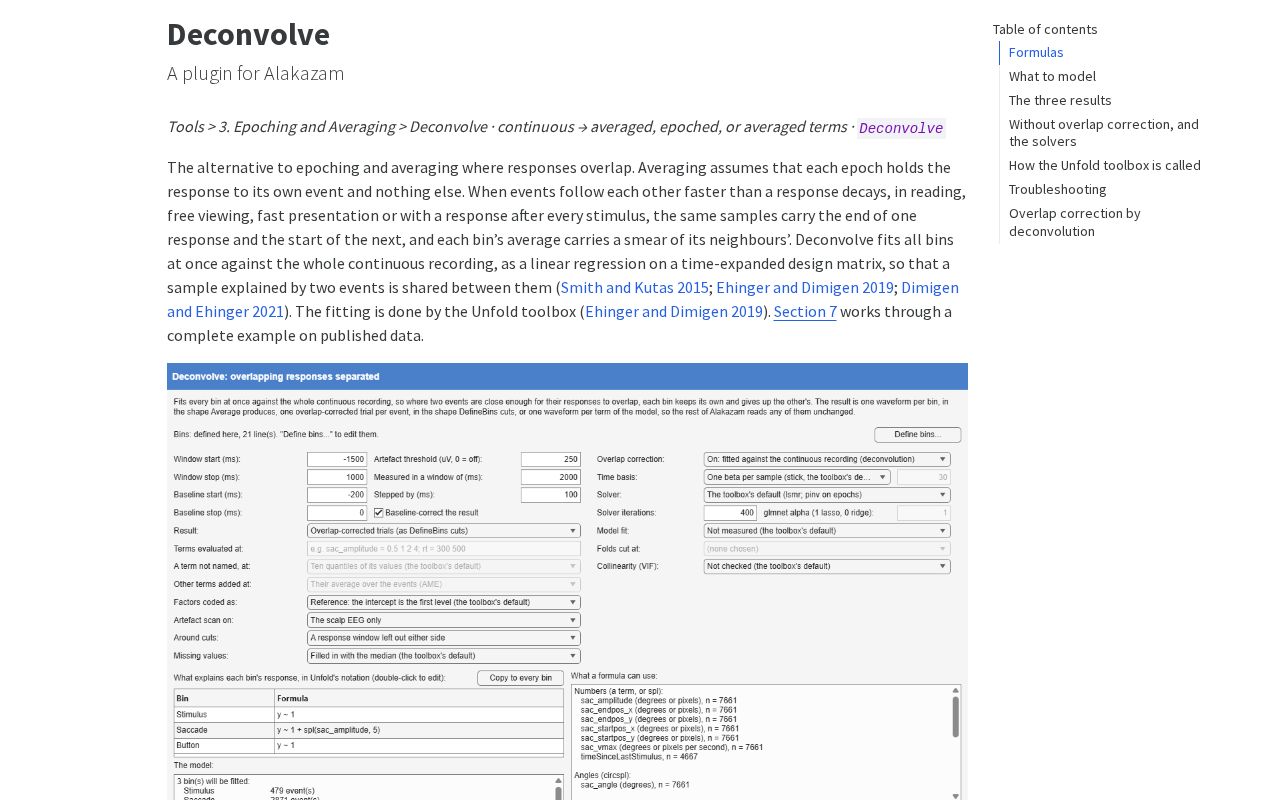
Task: Toggle the Baseline-correct the result checkbox
Action: 379,513
